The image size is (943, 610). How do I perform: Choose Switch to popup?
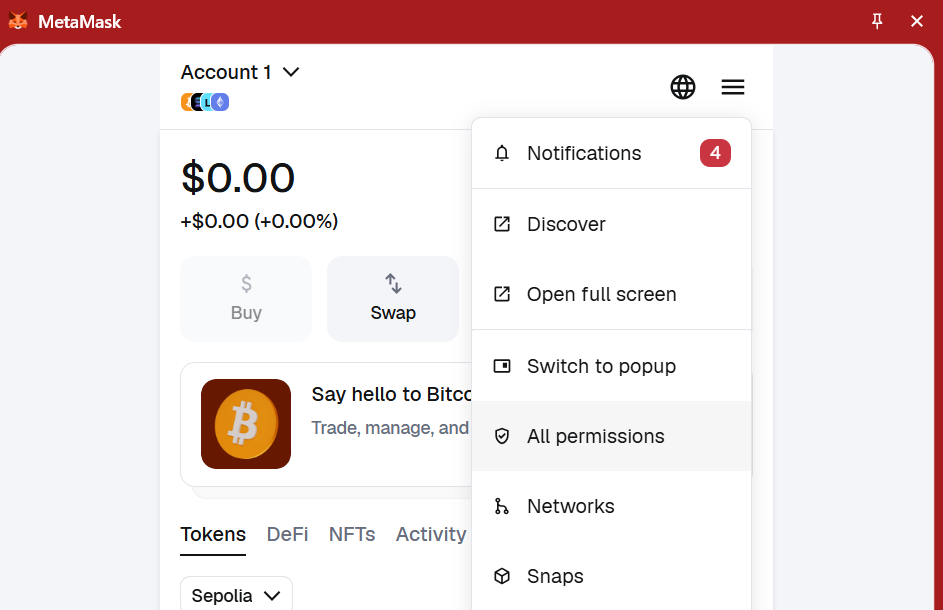tap(611, 366)
